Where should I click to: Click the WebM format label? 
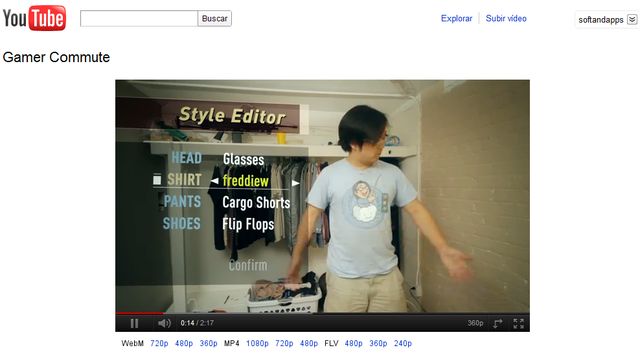click(x=132, y=343)
